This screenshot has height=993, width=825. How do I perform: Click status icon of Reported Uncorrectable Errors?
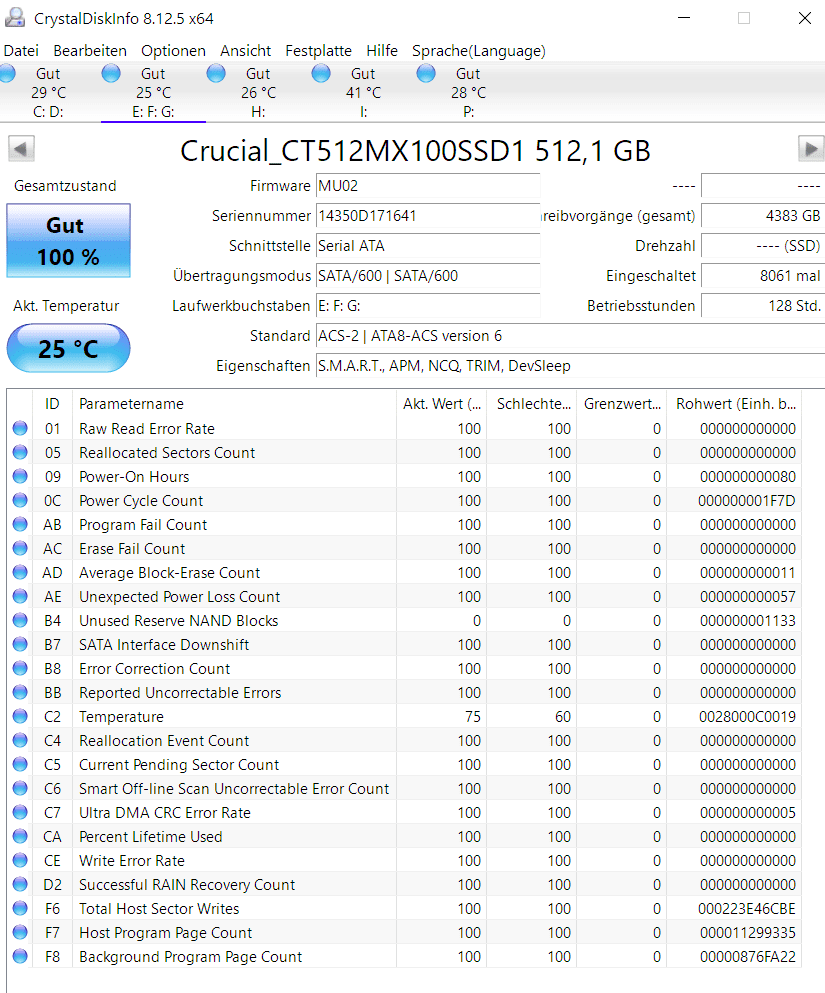(20, 692)
